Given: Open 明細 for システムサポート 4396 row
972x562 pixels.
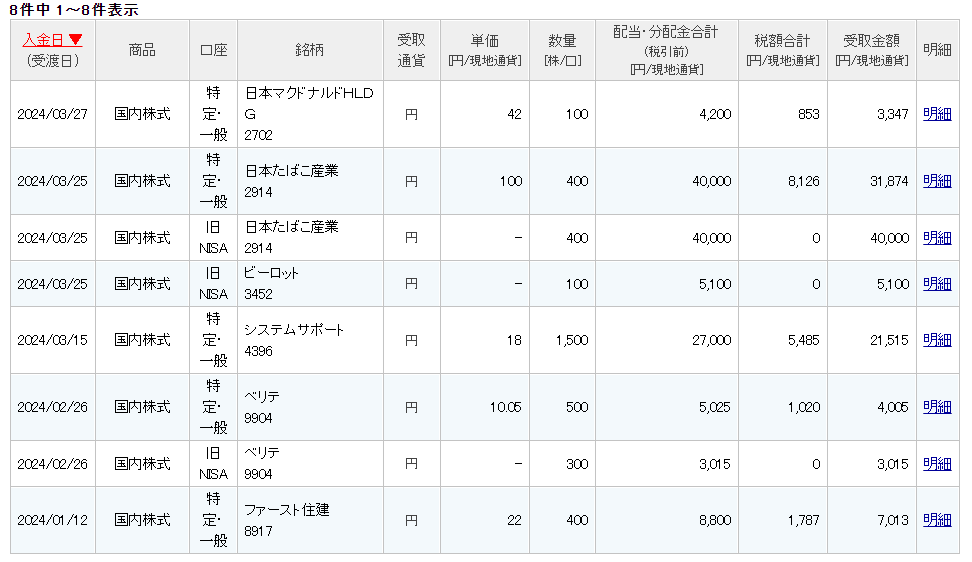Looking at the screenshot, I should pos(937,340).
